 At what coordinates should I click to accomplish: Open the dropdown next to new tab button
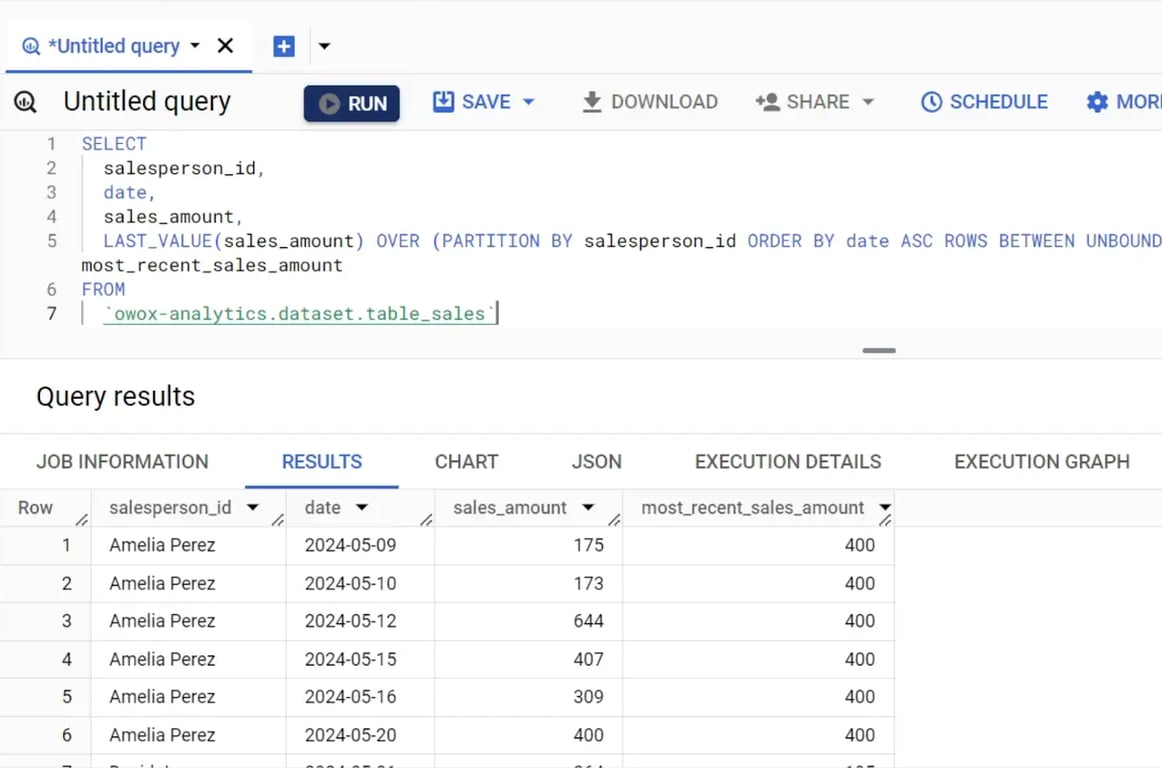coord(324,46)
